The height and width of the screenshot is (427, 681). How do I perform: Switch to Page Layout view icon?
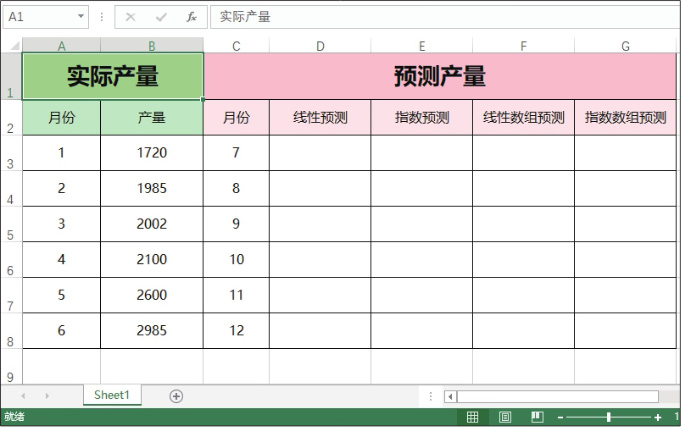[x=505, y=417]
